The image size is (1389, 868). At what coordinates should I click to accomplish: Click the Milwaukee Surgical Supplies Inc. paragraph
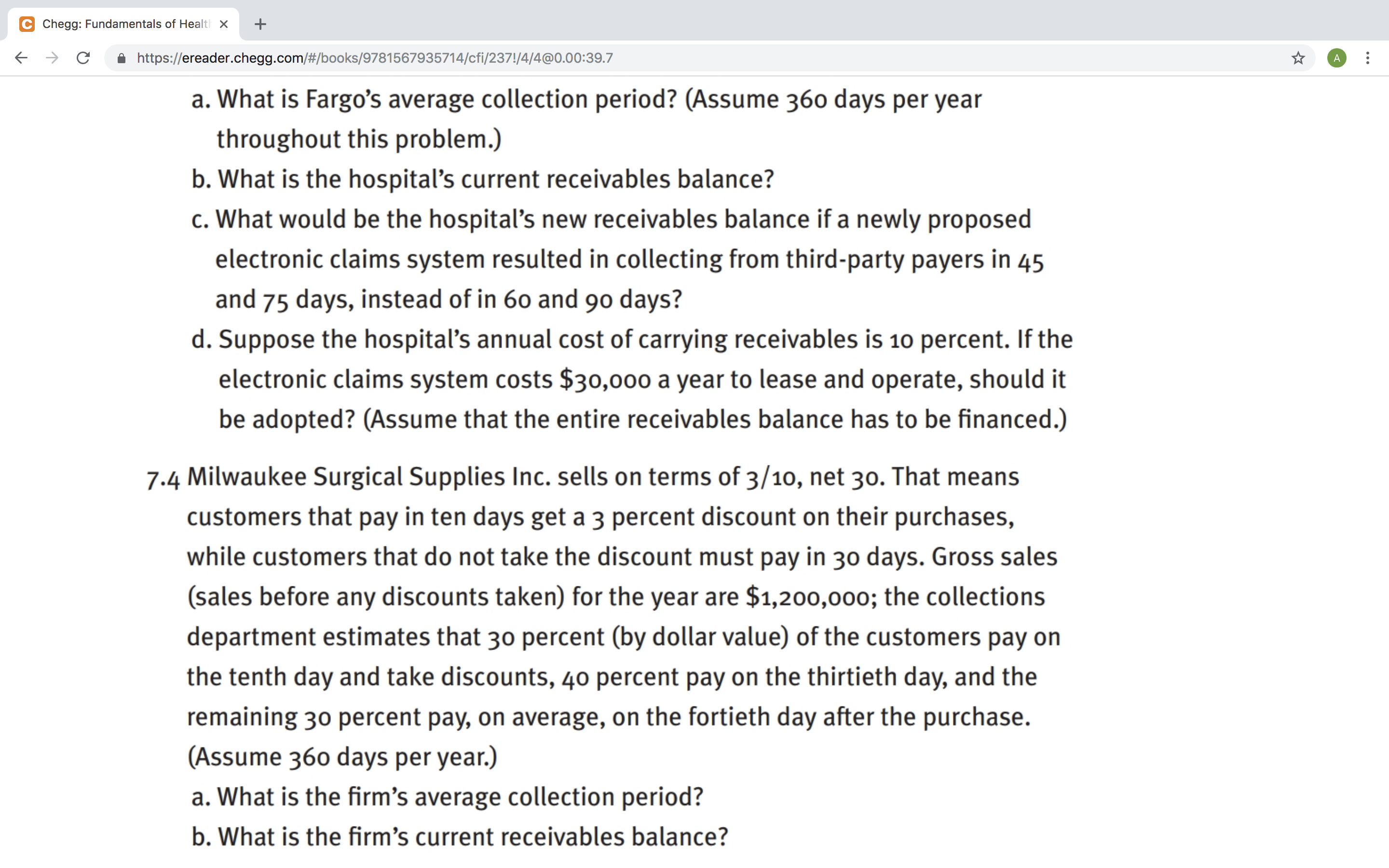click(604, 617)
